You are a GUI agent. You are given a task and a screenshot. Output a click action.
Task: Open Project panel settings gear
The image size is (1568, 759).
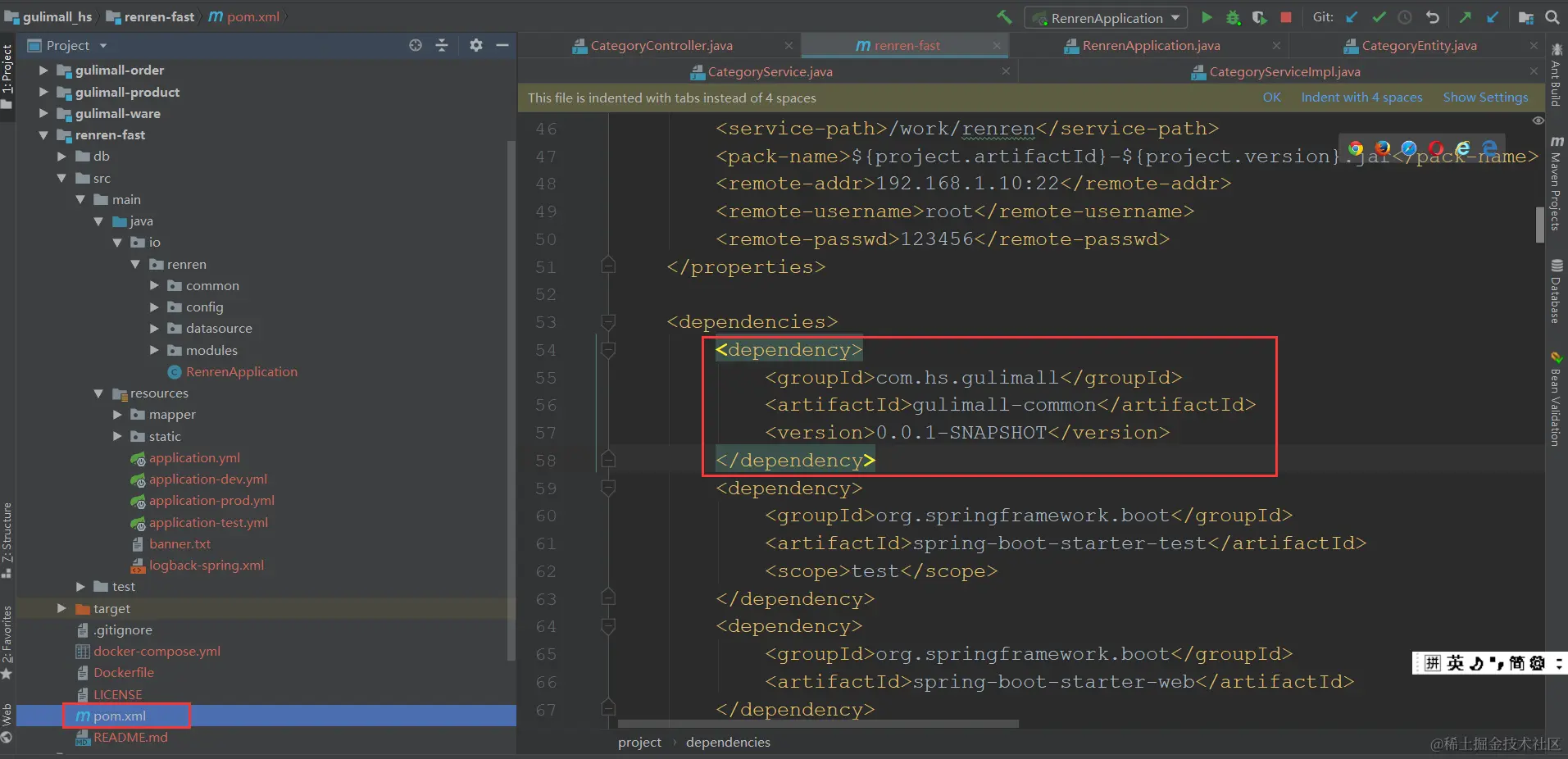pyautogui.click(x=476, y=45)
